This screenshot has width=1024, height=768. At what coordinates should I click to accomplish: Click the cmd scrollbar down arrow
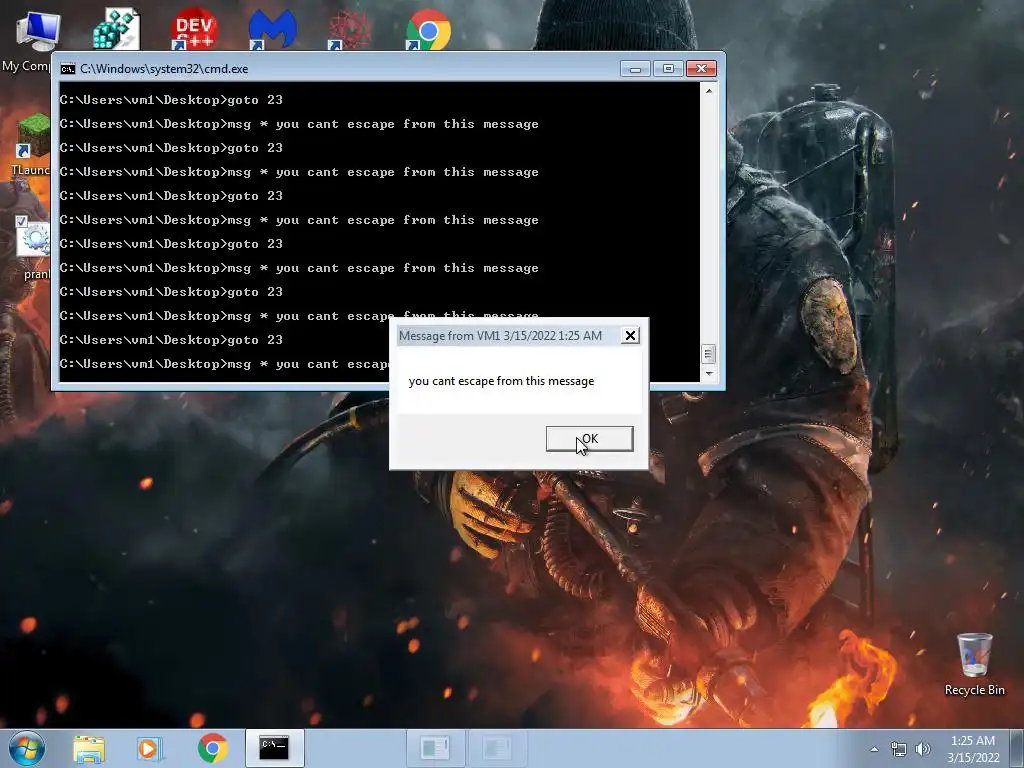[x=709, y=374]
